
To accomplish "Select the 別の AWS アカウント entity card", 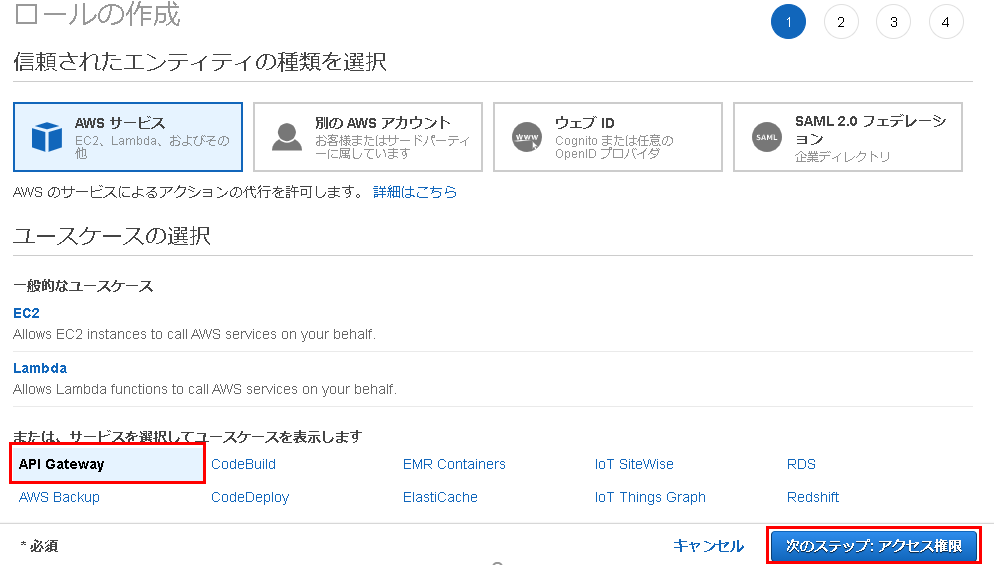I will pos(368,137).
